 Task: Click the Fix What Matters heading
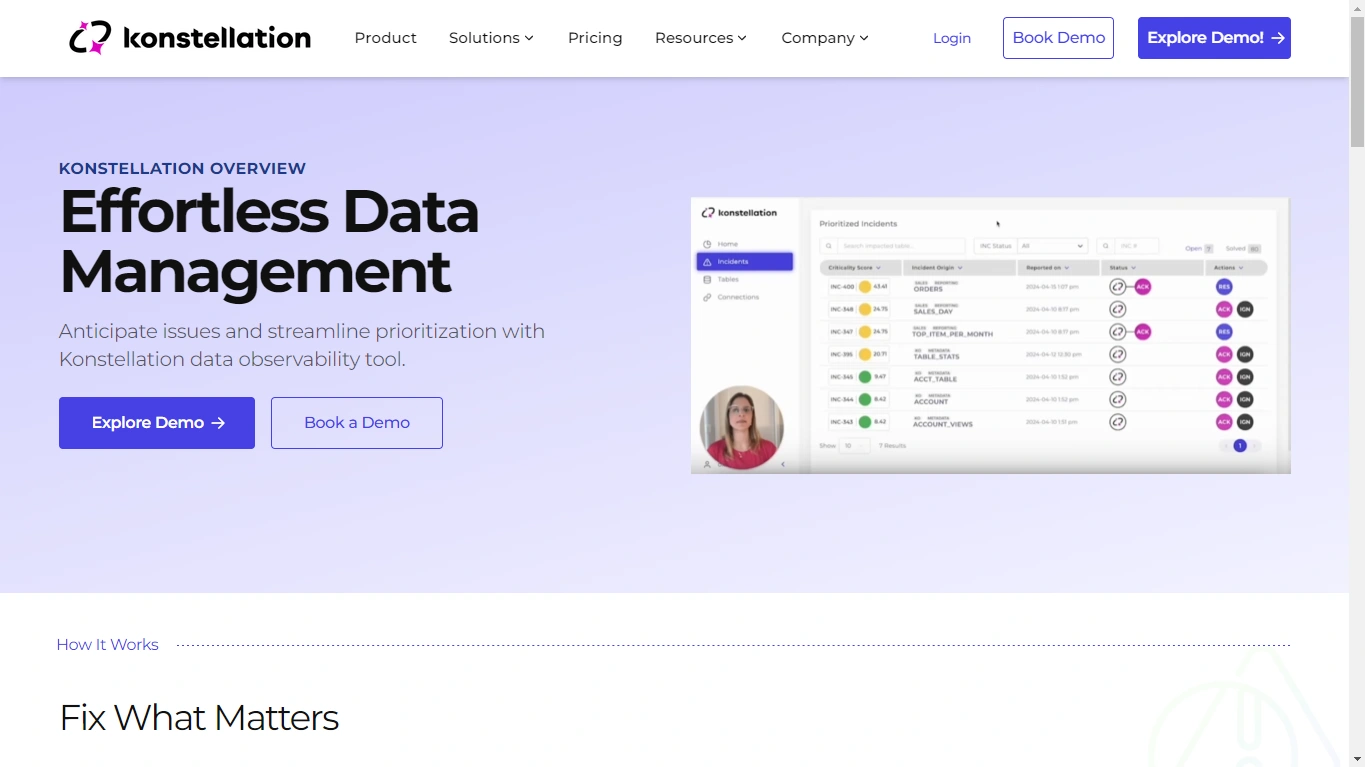[x=199, y=718]
